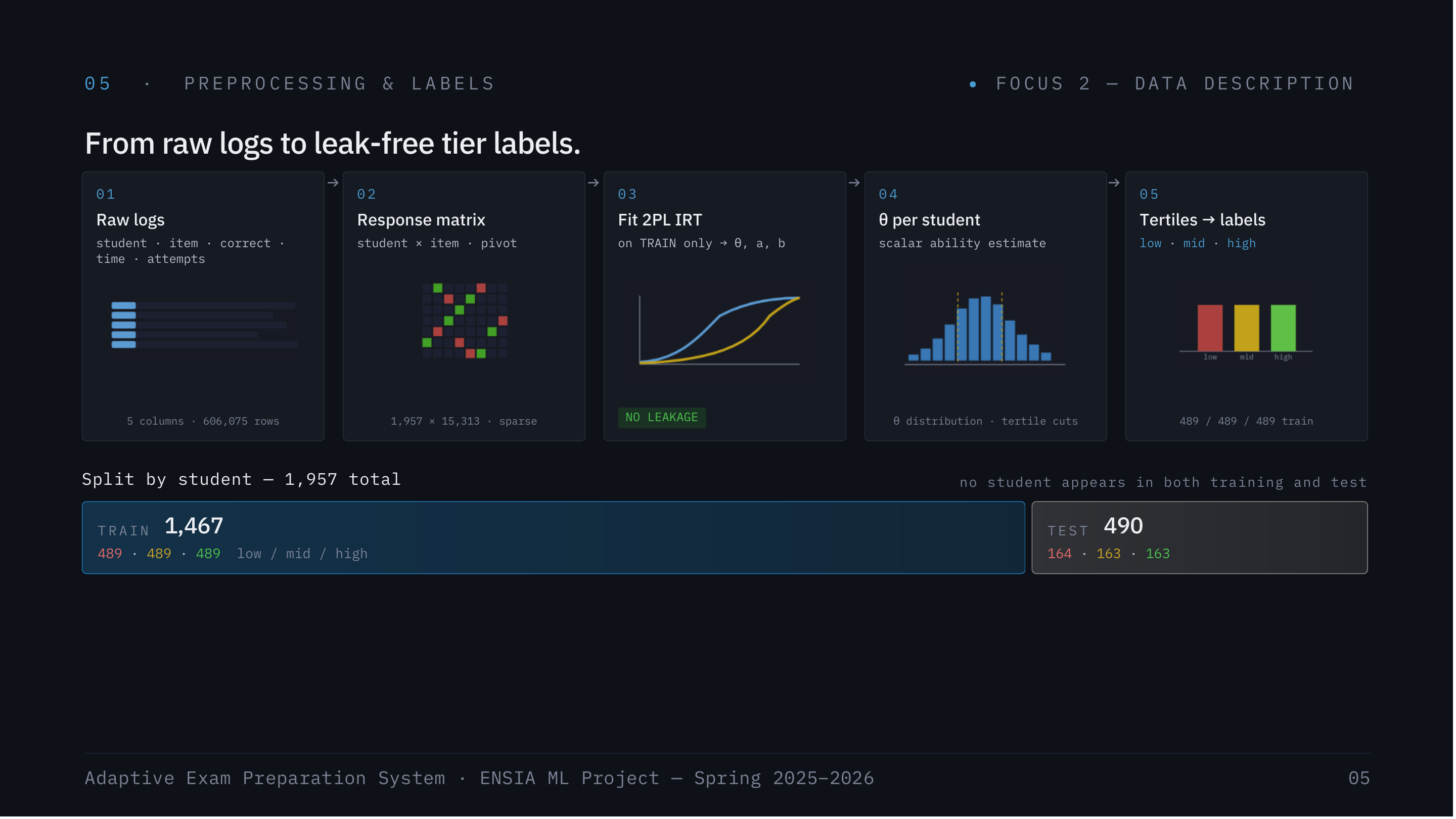Click the θ per student card title

click(x=930, y=220)
